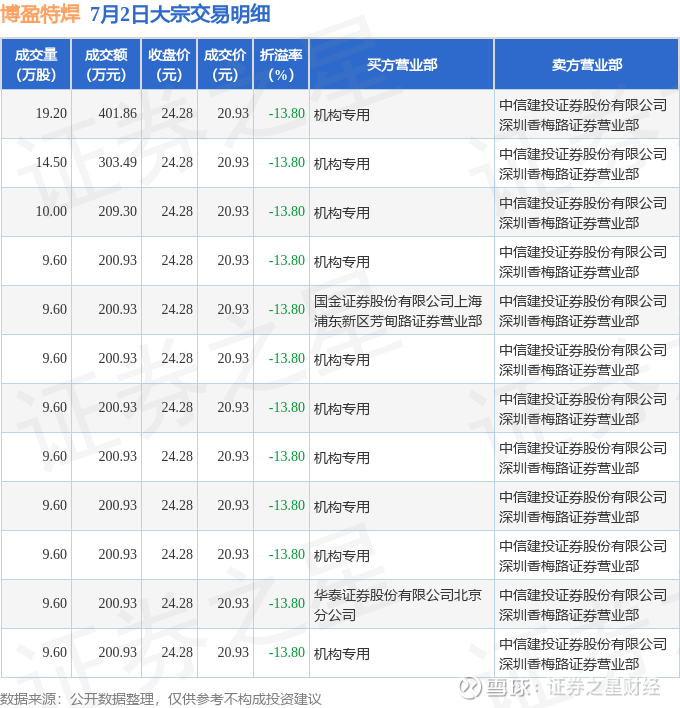This screenshot has width=680, height=708.
Task: Click the orange stock name 博盈特焊
Action: click(40, 14)
